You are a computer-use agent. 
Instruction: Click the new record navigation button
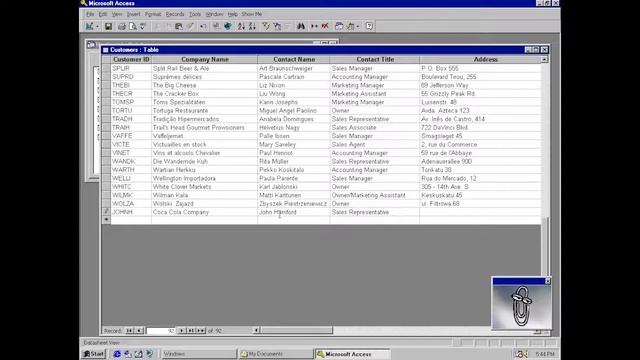tap(200, 331)
